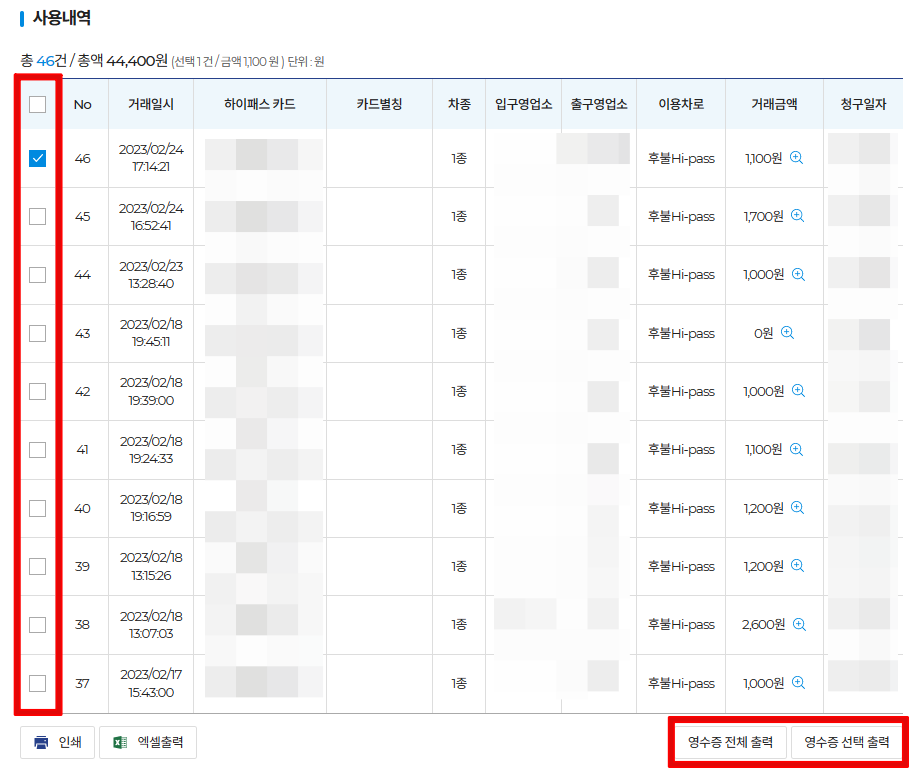Click the 거래금액 column header
Screen dimensions: 909x768
click(775, 104)
